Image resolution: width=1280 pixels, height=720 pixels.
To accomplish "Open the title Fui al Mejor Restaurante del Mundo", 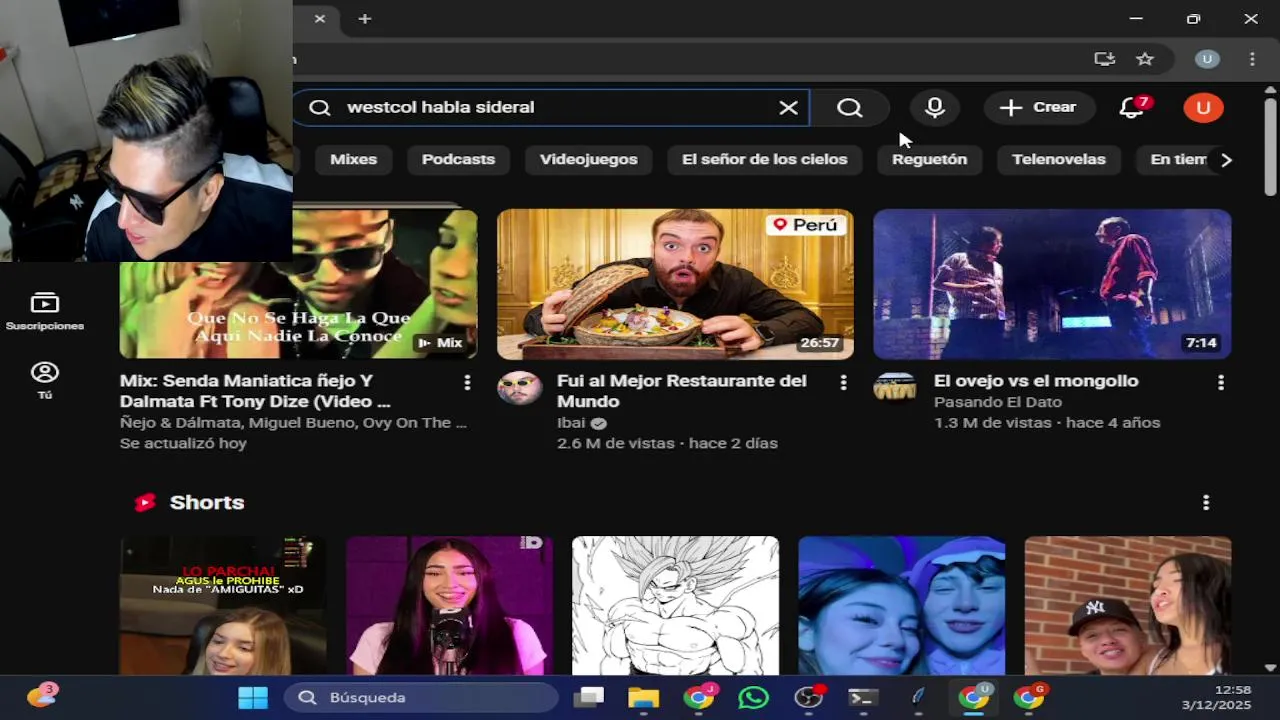I will (x=682, y=391).
